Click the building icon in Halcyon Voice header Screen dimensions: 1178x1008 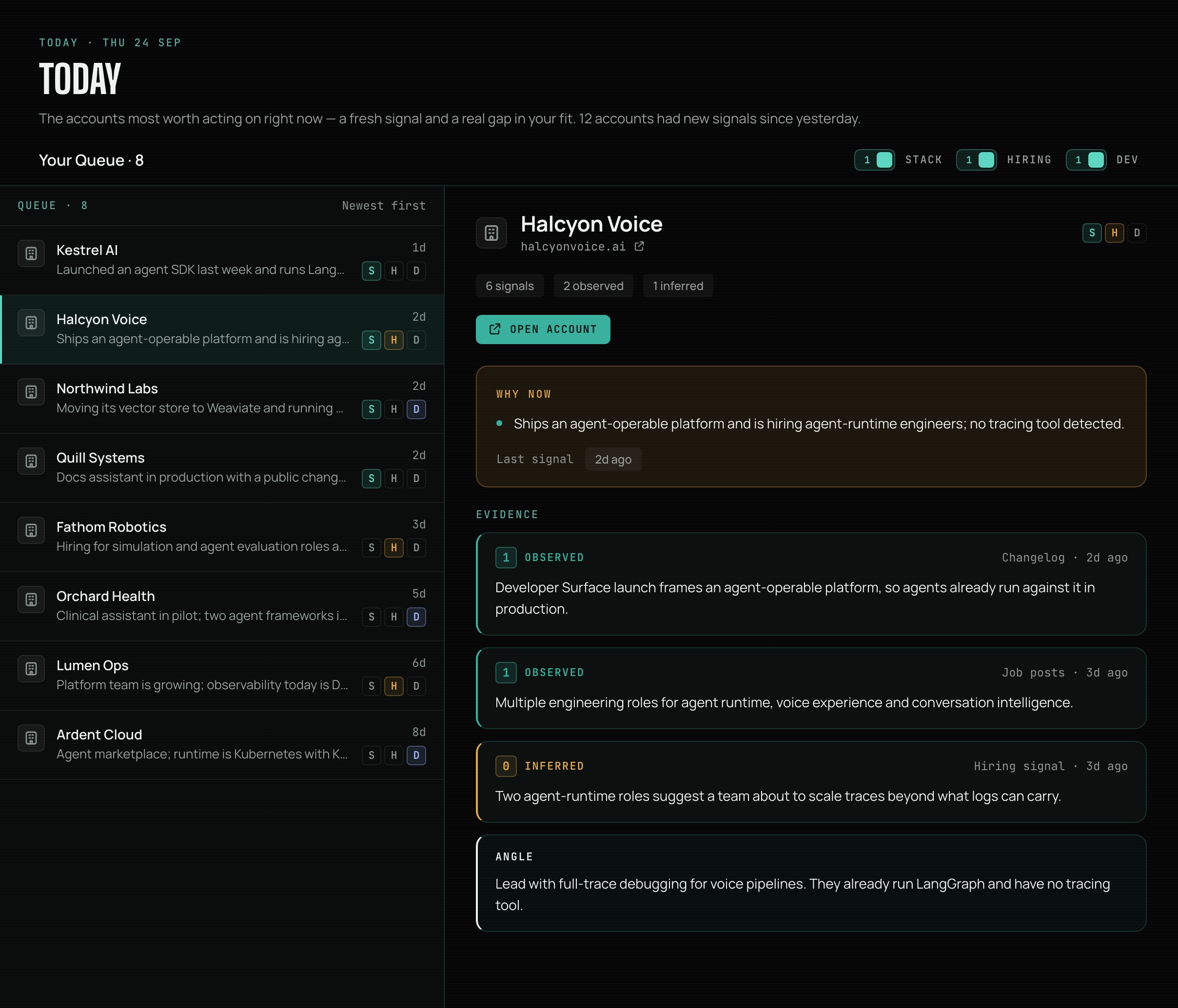pyautogui.click(x=491, y=233)
